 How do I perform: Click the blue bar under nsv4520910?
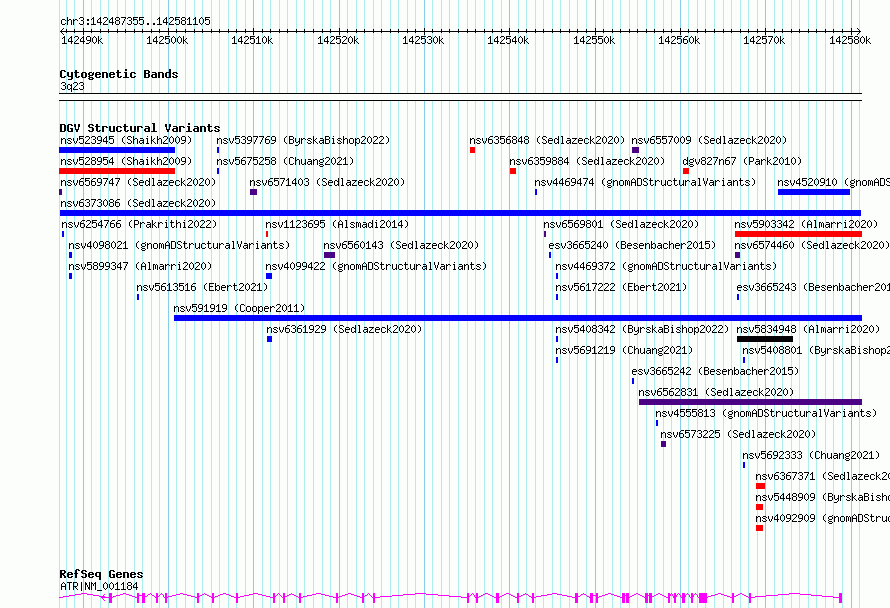coord(813,192)
